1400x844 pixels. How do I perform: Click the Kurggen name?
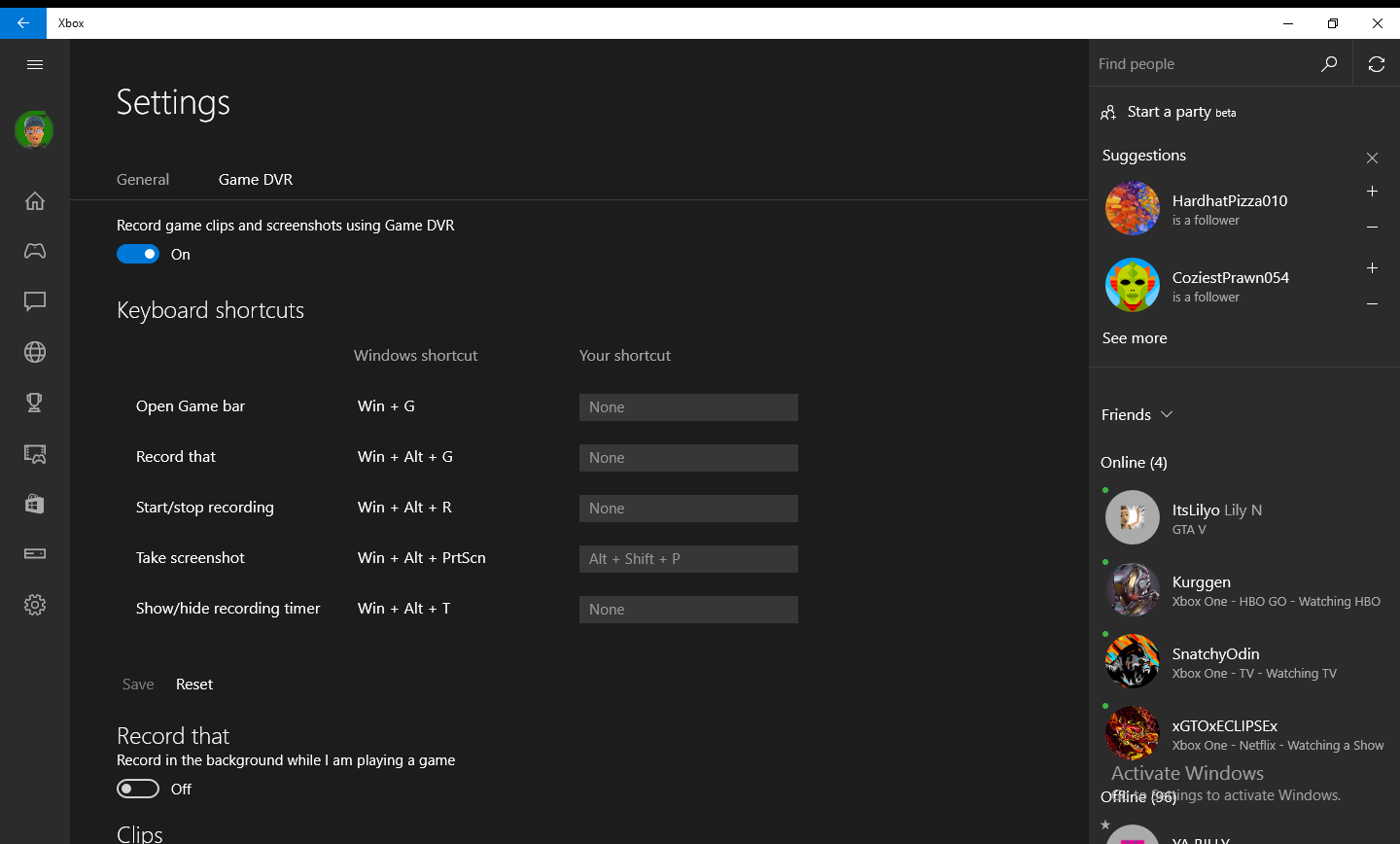(x=1202, y=581)
